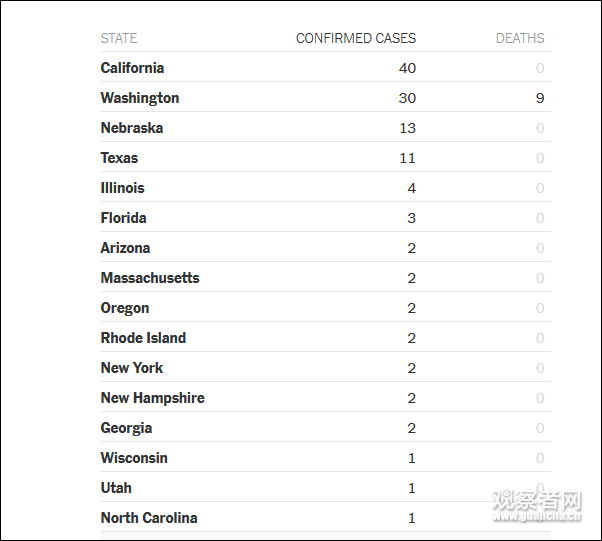Select Rhode Island in the table
The height and width of the screenshot is (541, 602).
143,338
